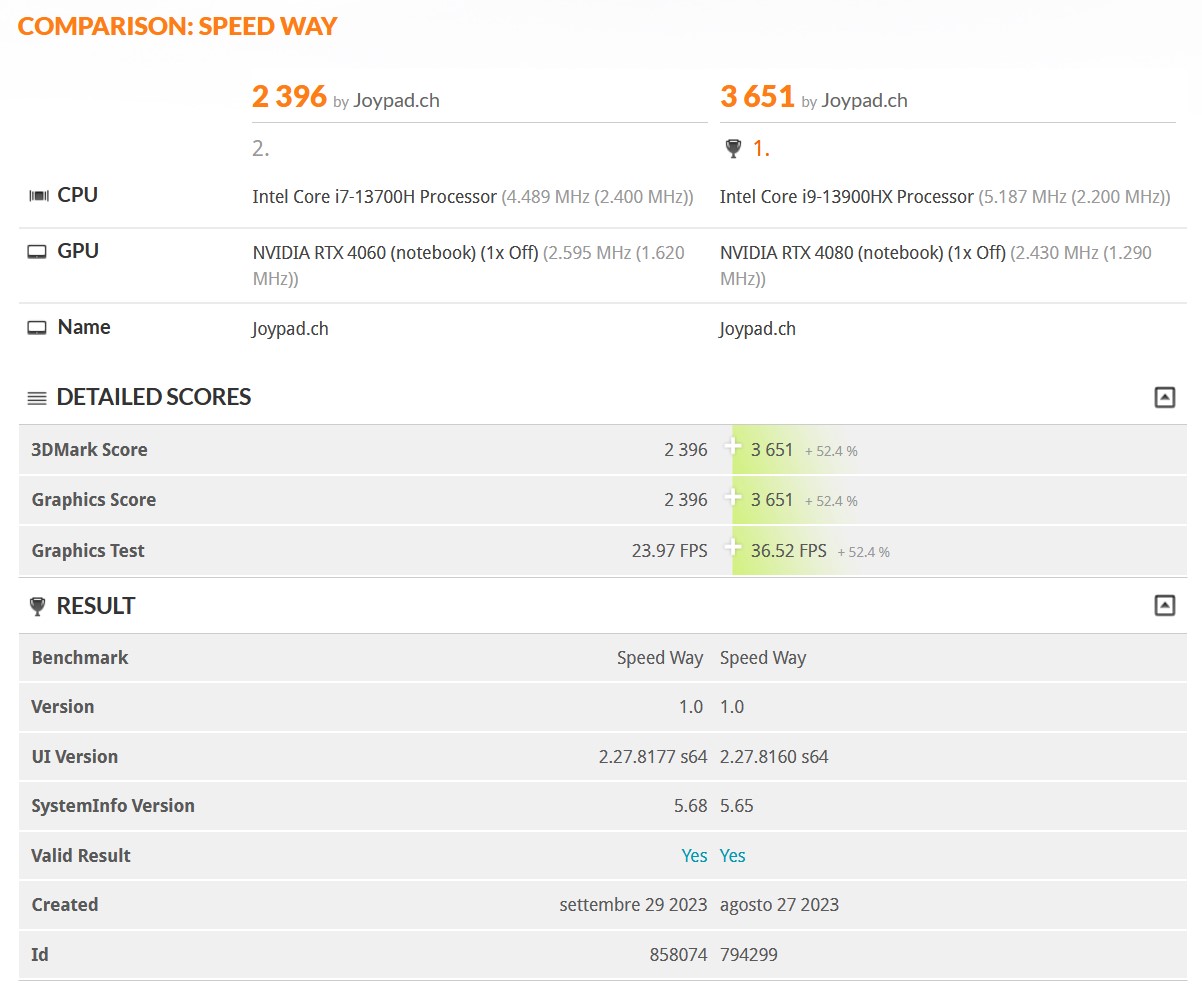Click the list icon beside Detailed Scores
Image resolution: width=1202 pixels, height=986 pixels.
tap(37, 398)
